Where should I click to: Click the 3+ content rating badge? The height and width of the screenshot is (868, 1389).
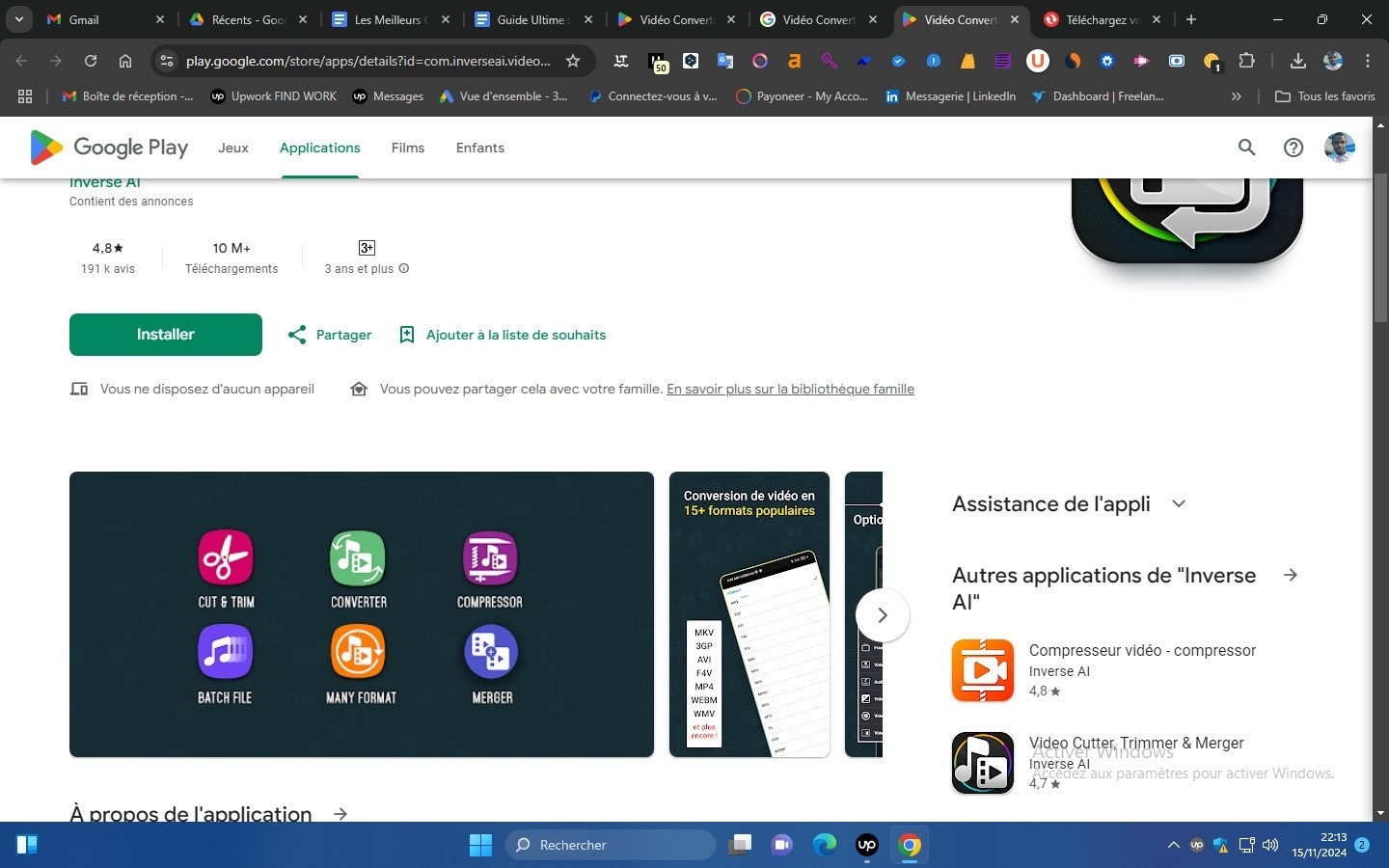coord(367,248)
